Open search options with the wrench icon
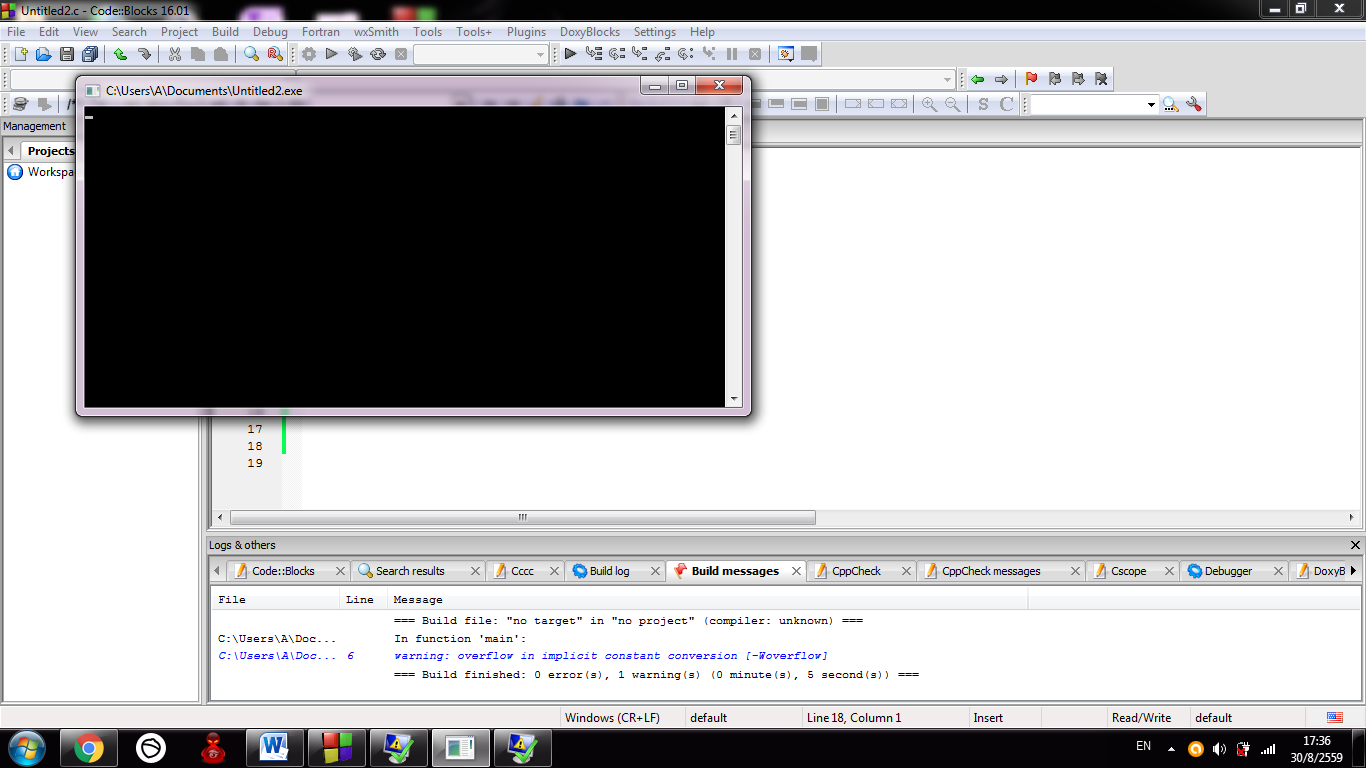Screen dimensions: 1366x768 tap(1193, 104)
